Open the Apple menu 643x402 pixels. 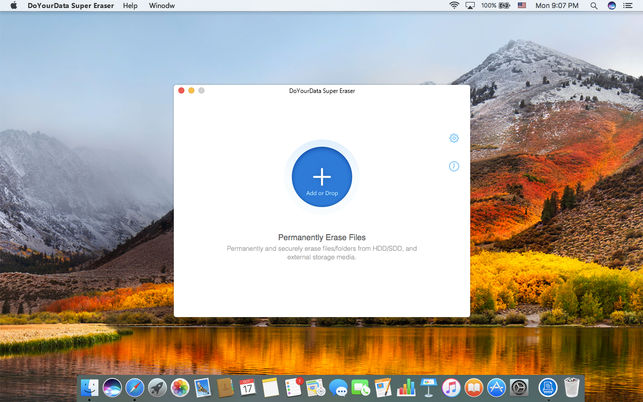14,5
